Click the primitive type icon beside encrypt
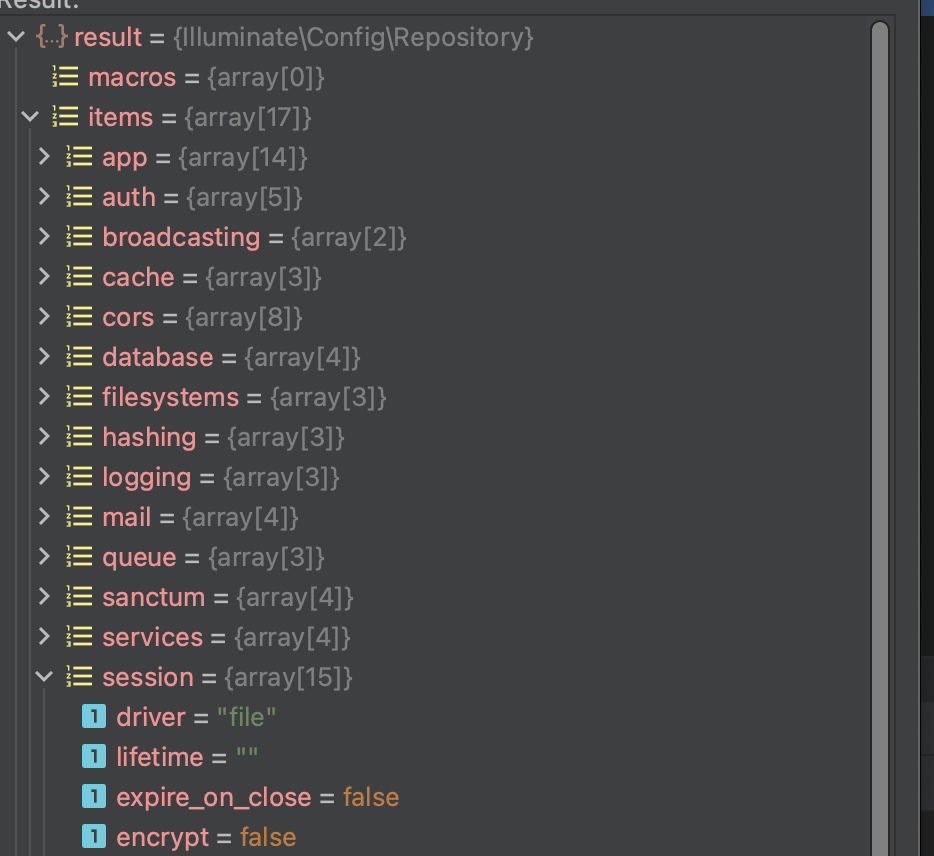The height and width of the screenshot is (856, 934). (94, 837)
